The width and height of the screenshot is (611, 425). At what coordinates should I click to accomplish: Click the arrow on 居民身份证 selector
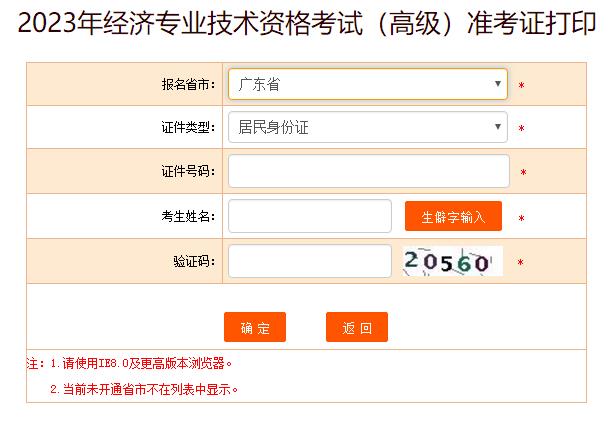[498, 127]
